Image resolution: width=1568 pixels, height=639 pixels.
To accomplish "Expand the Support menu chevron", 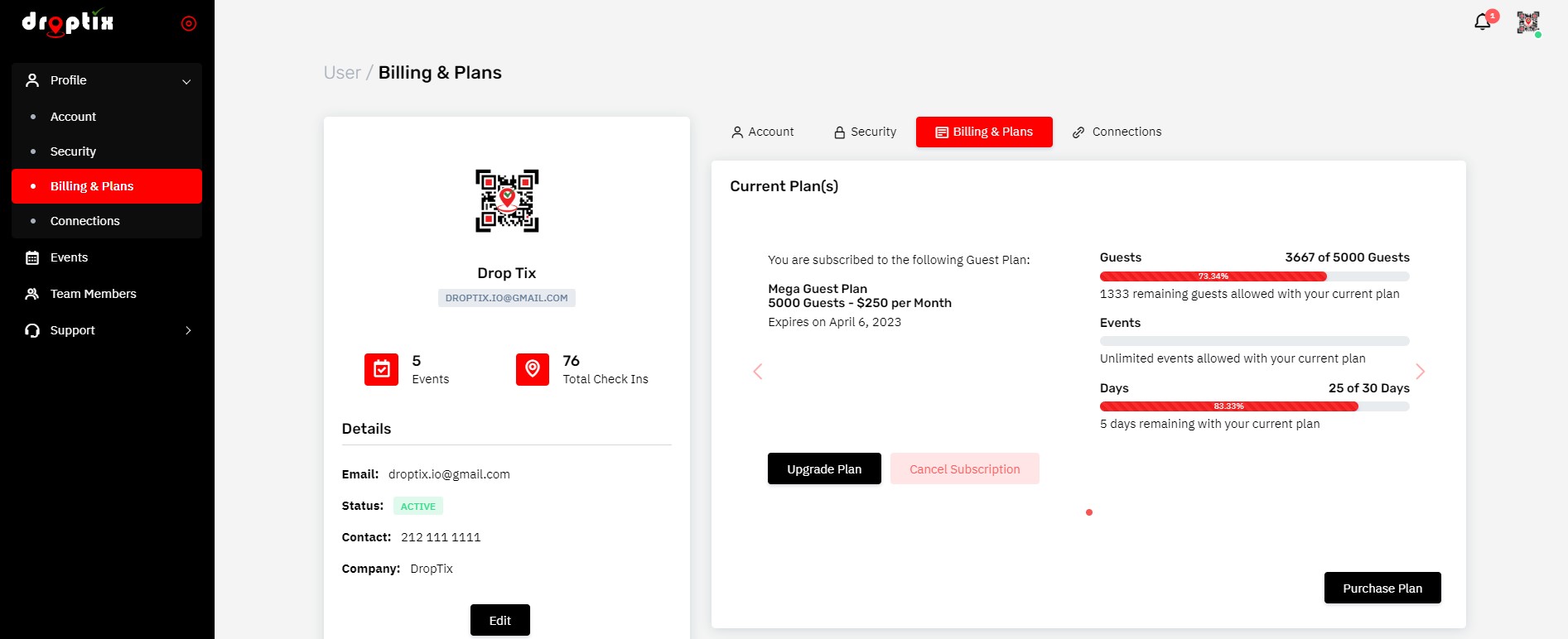I will (189, 330).
